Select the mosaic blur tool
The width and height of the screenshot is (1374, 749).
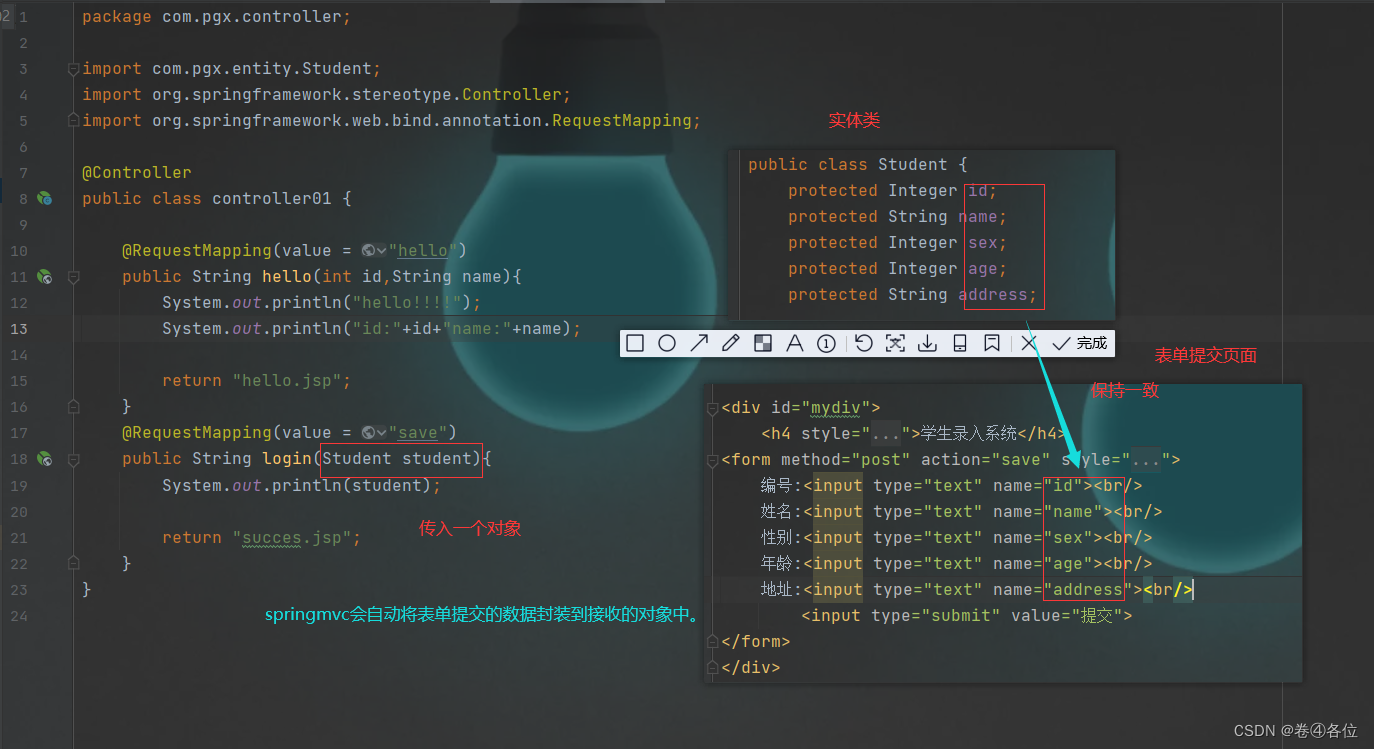pyautogui.click(x=763, y=343)
